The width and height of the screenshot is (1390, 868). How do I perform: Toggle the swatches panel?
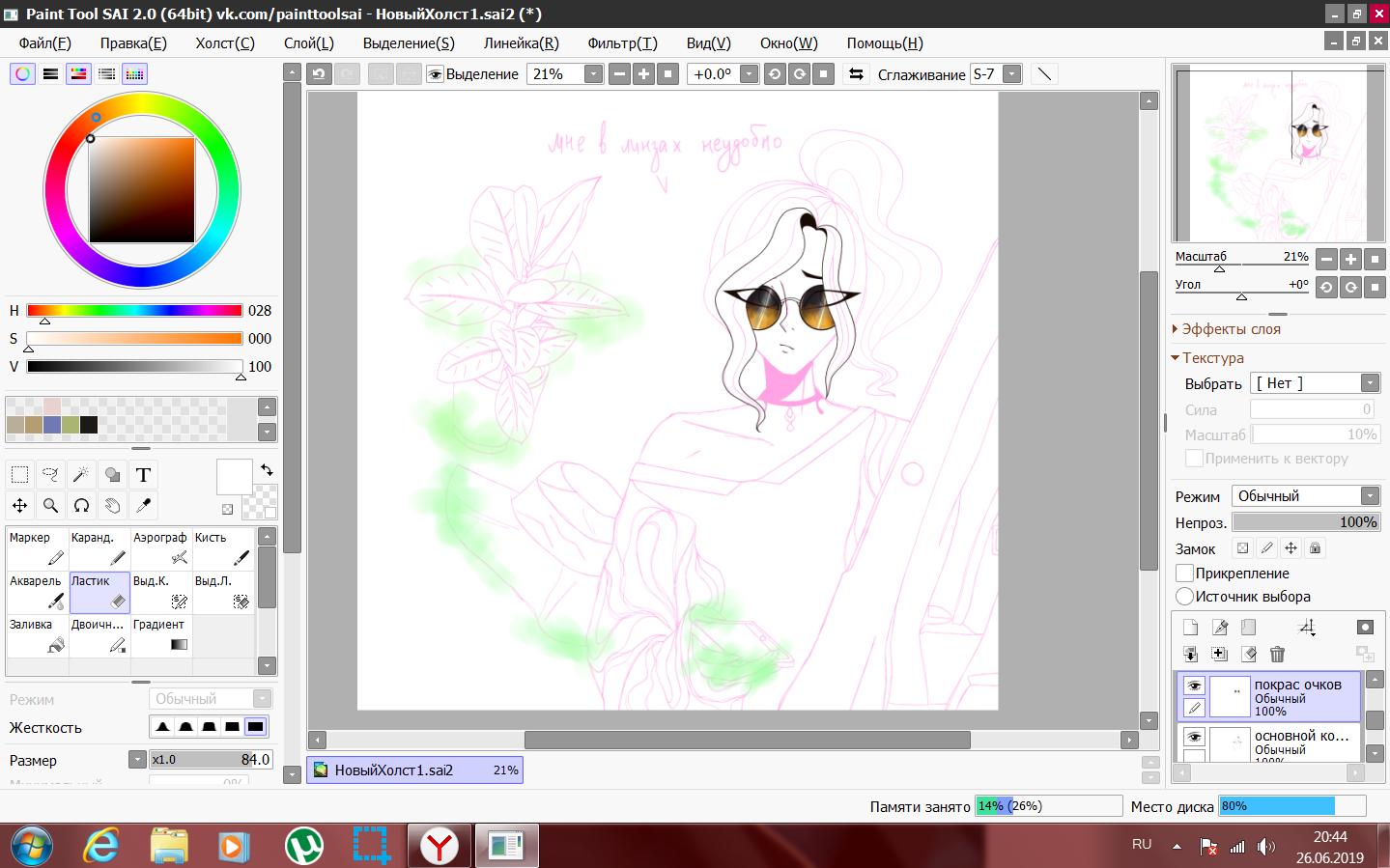(x=134, y=73)
